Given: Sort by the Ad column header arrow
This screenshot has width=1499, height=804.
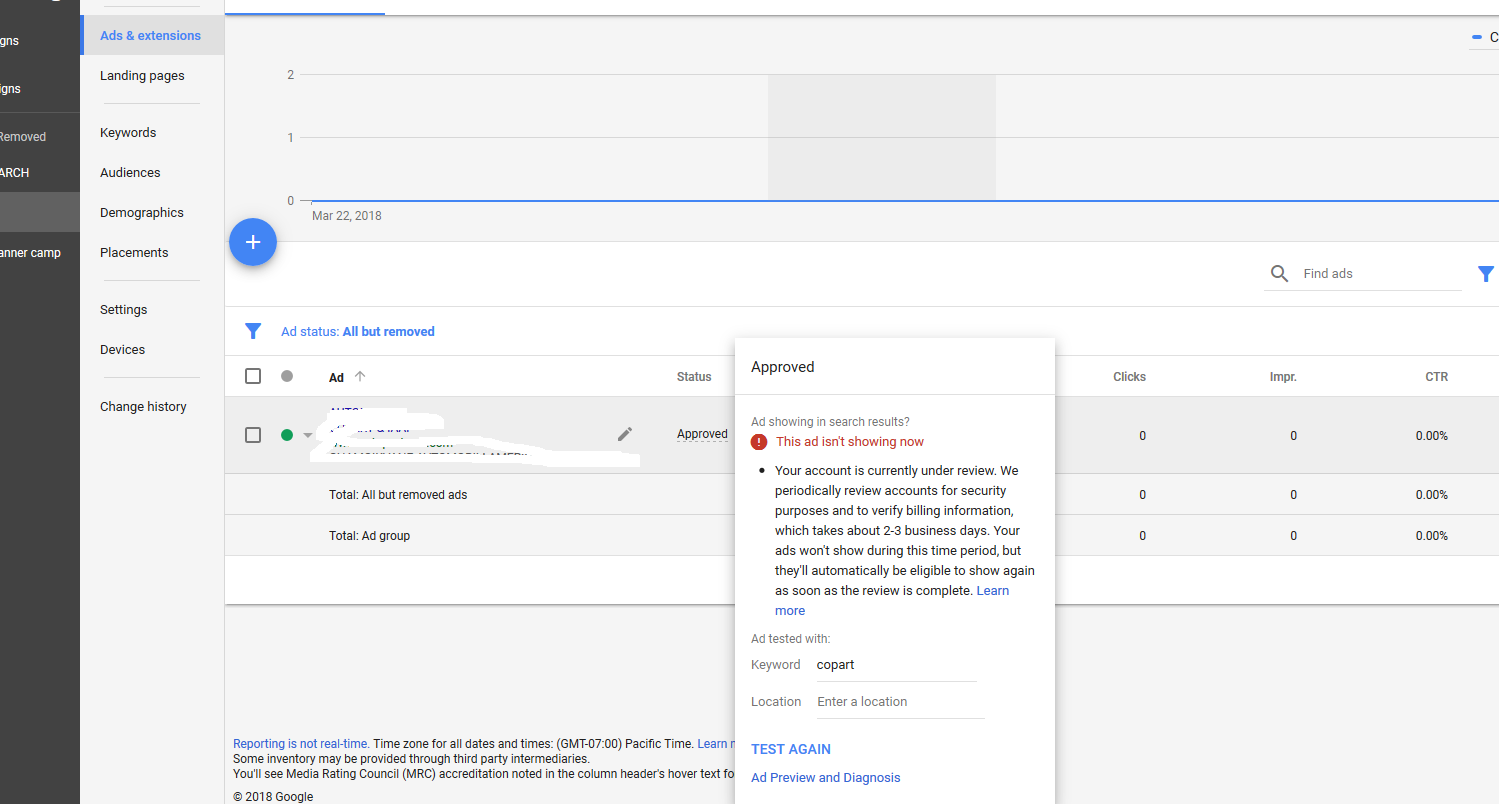Looking at the screenshot, I should [360, 377].
